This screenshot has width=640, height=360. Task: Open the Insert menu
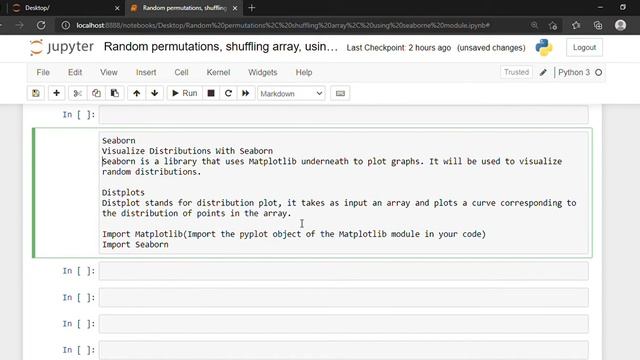[x=146, y=72]
